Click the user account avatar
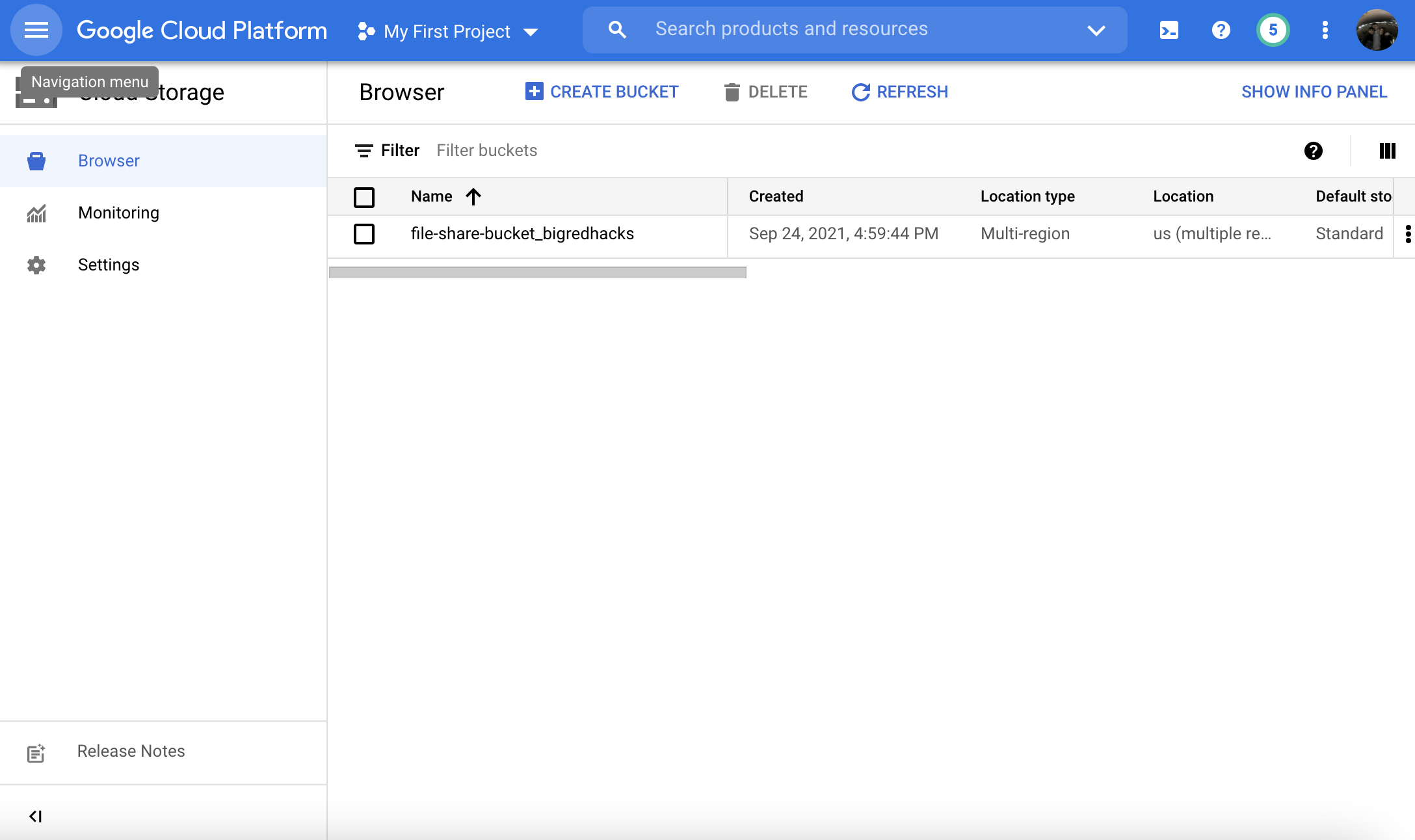The height and width of the screenshot is (840, 1415). click(1377, 30)
